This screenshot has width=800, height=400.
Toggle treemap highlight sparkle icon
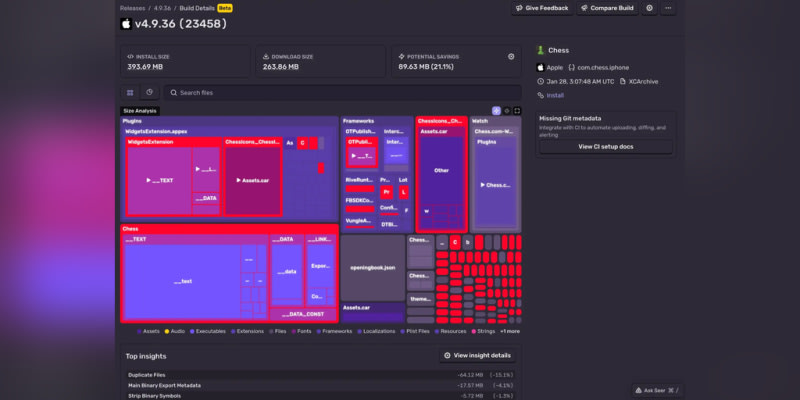pyautogui.click(x=496, y=111)
